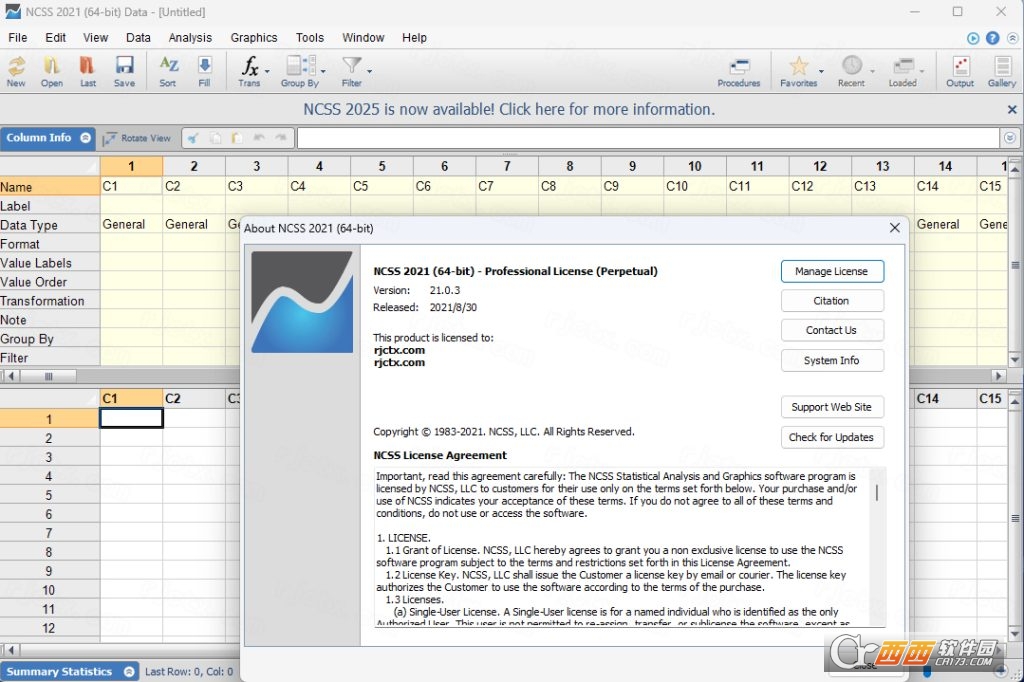The height and width of the screenshot is (682, 1024).
Task: Open the File menu
Action: 18,38
